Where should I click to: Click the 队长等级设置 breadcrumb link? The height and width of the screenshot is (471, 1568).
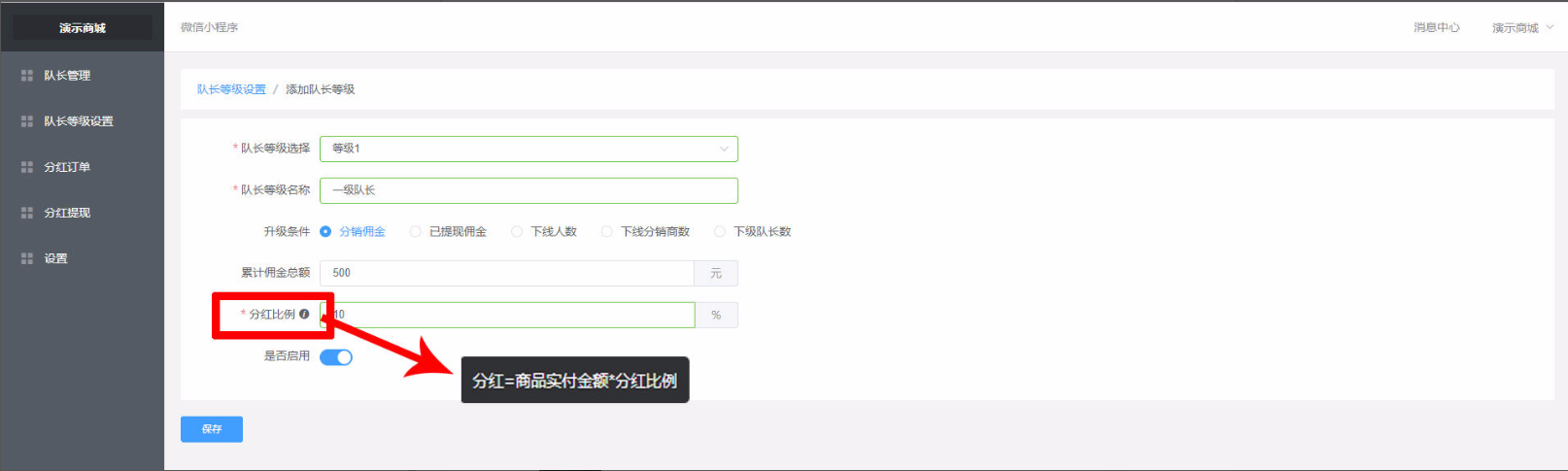pyautogui.click(x=231, y=89)
